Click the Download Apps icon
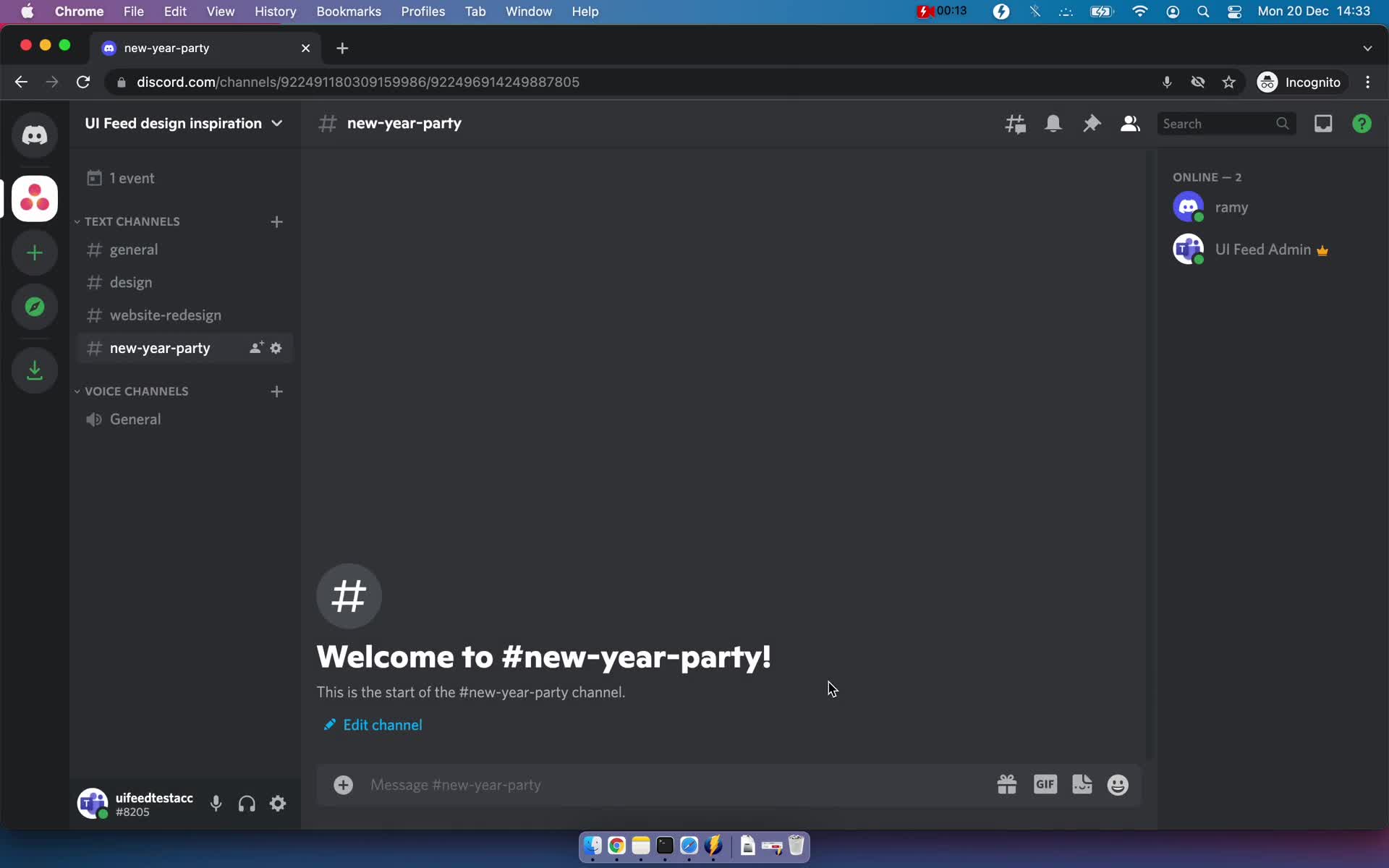The height and width of the screenshot is (868, 1389). tap(34, 370)
